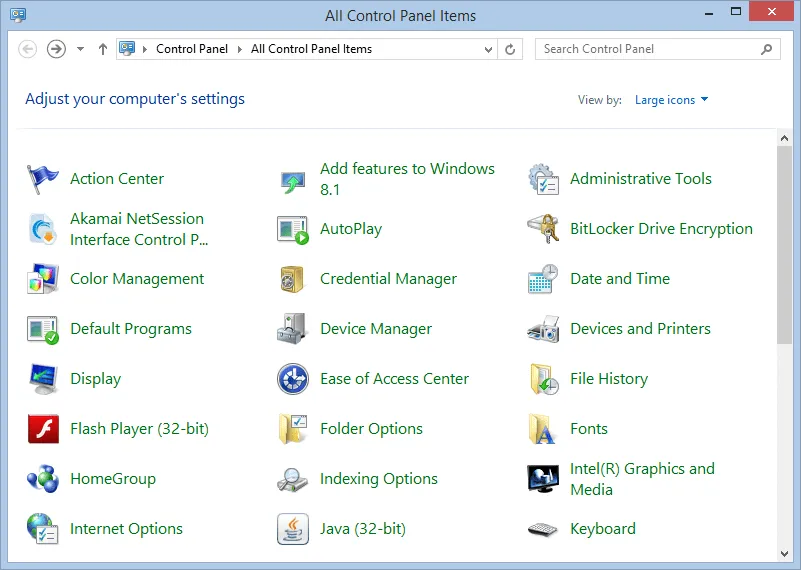Click the Refresh button next to address bar

click(511, 49)
